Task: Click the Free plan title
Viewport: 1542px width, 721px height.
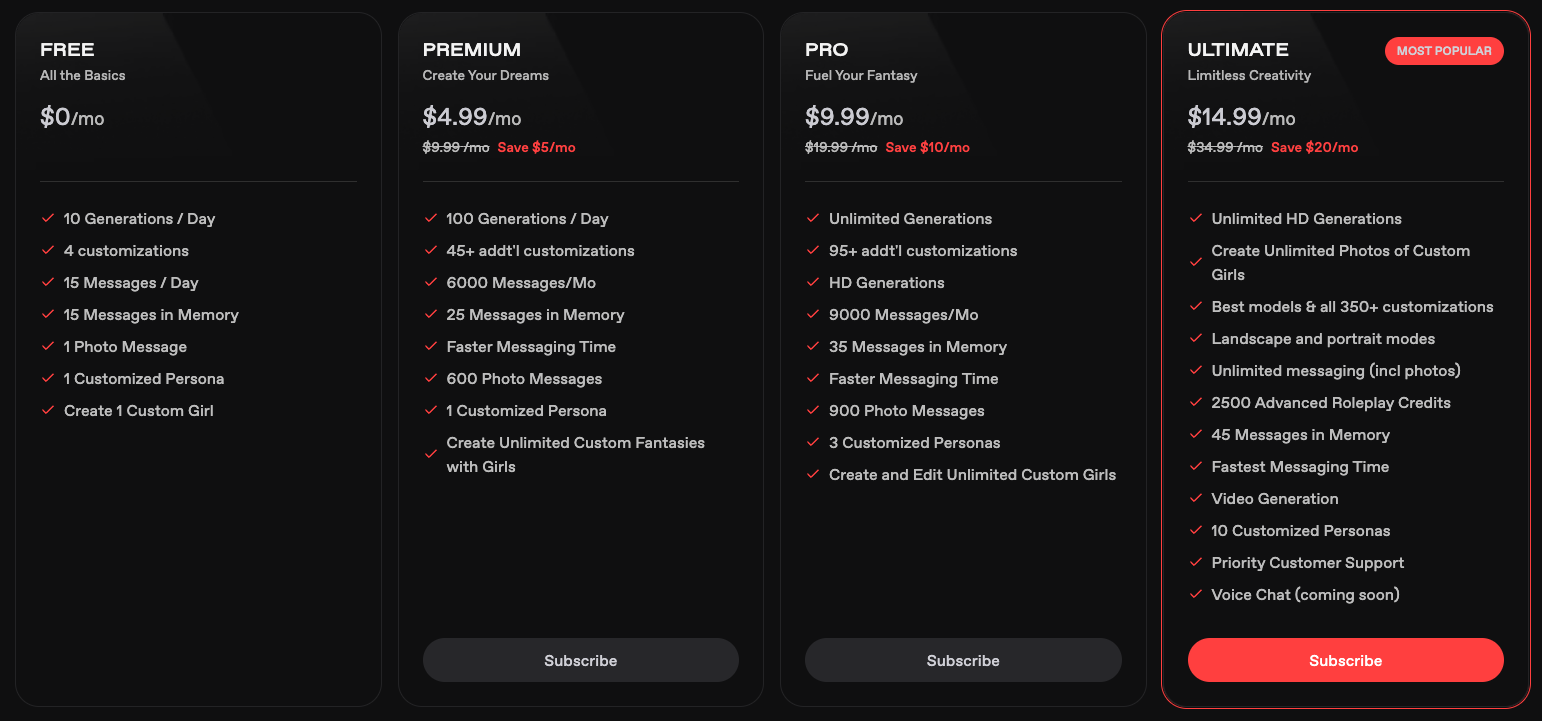Action: [67, 50]
